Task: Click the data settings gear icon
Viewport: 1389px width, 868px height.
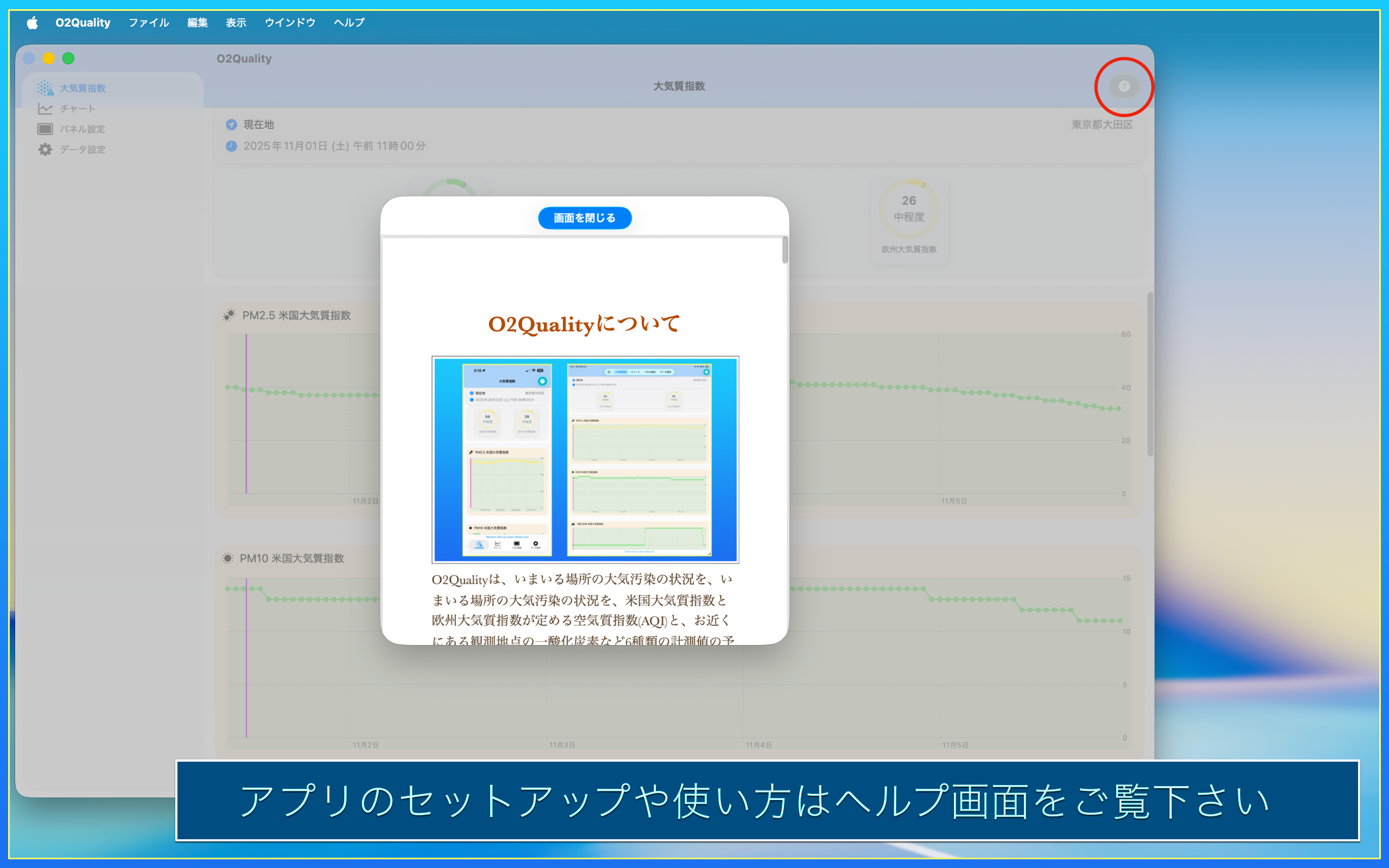Action: (46, 149)
